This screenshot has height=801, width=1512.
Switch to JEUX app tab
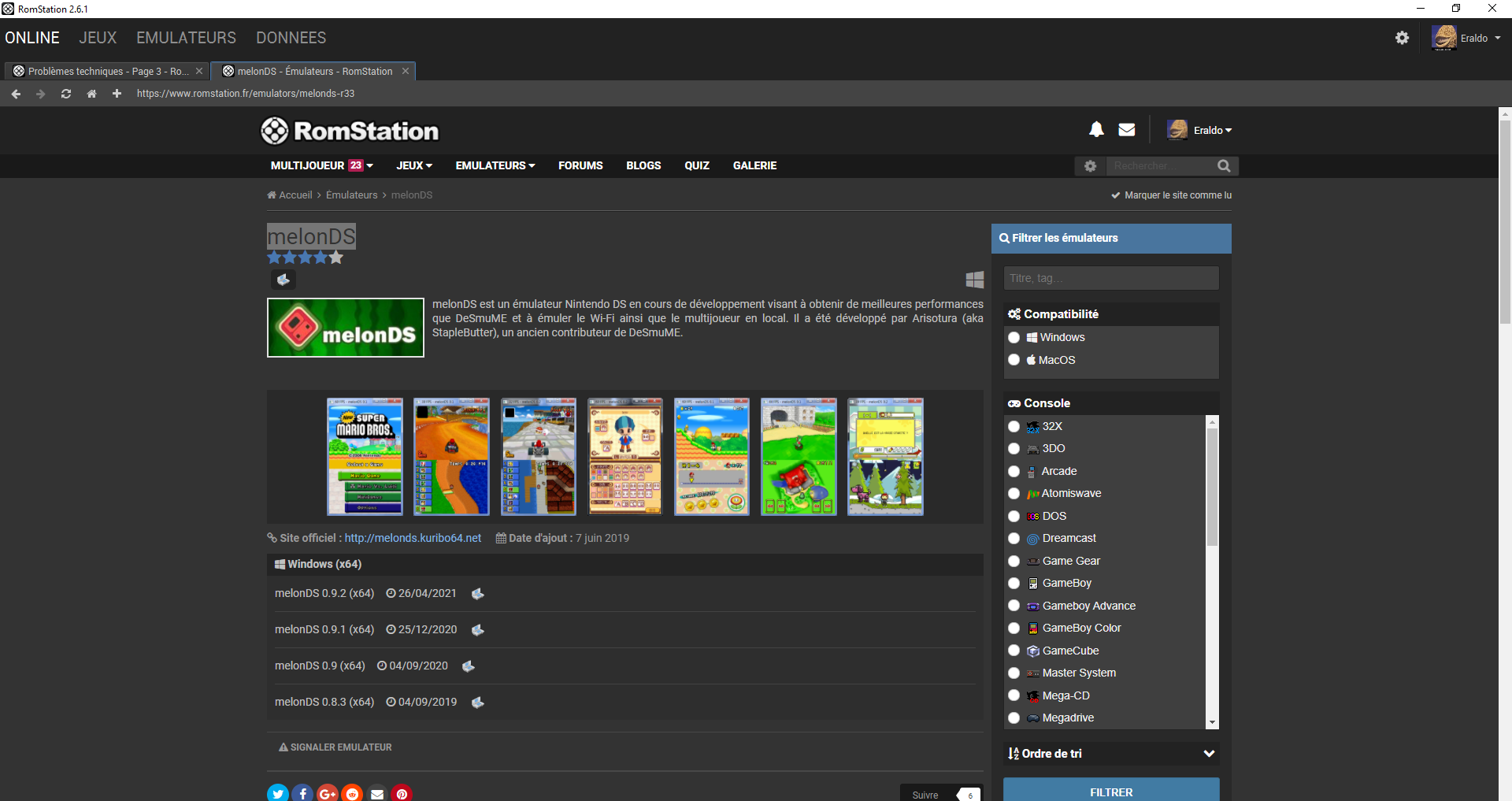pos(98,38)
